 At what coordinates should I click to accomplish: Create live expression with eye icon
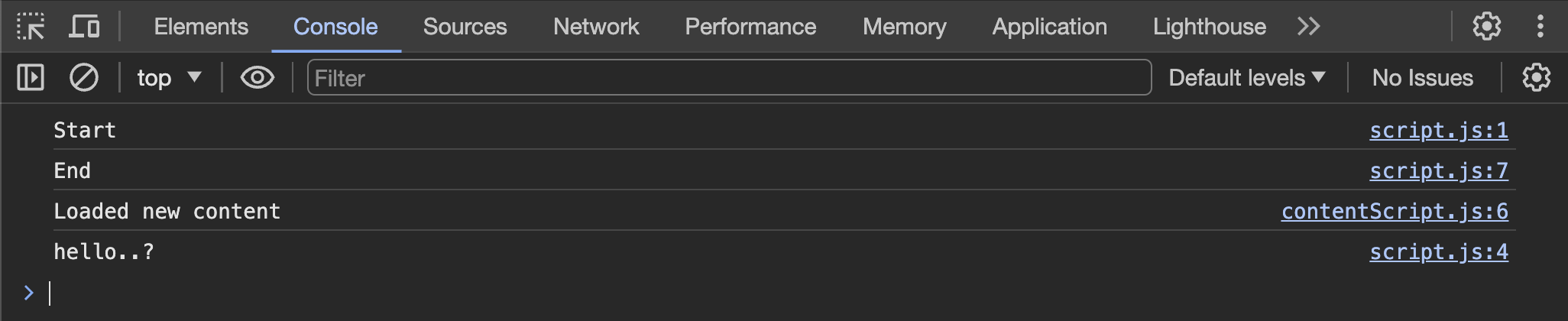click(258, 77)
